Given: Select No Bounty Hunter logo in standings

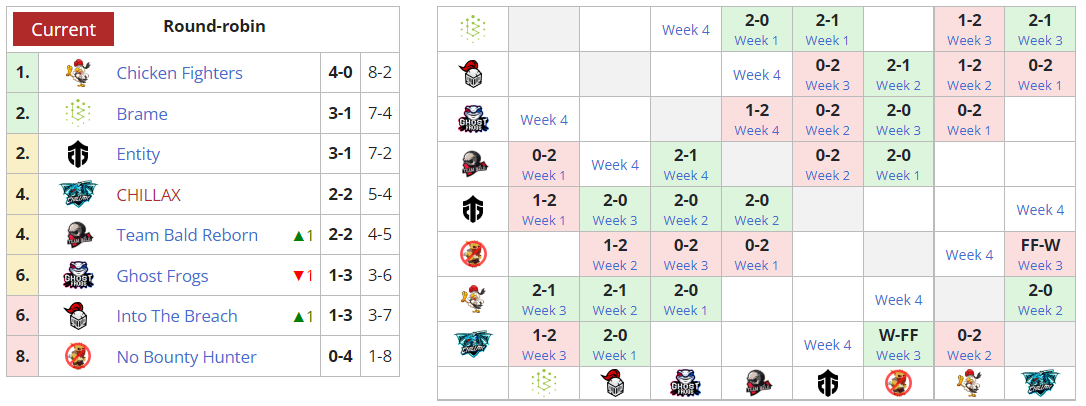Looking at the screenshot, I should 79,357.
